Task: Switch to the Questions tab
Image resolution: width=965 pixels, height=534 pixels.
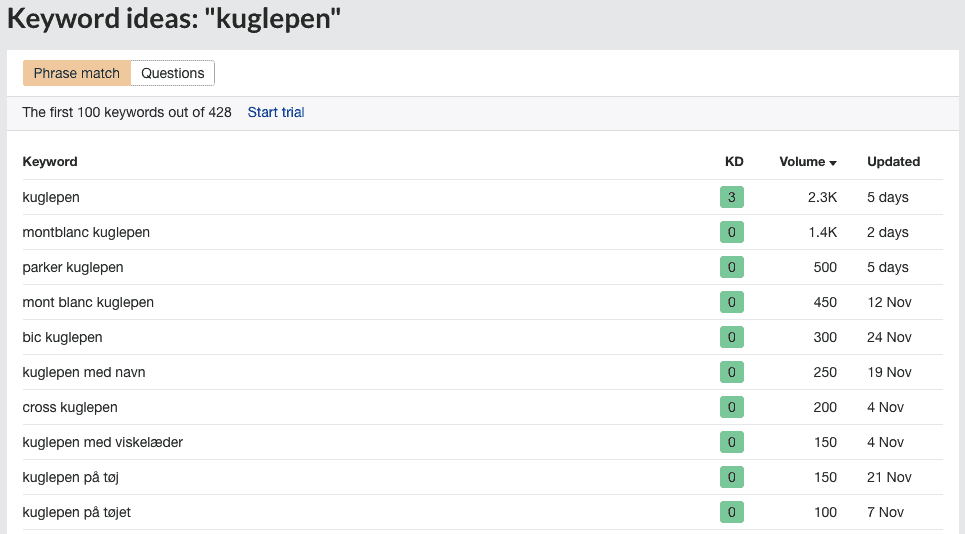Action: tap(172, 73)
